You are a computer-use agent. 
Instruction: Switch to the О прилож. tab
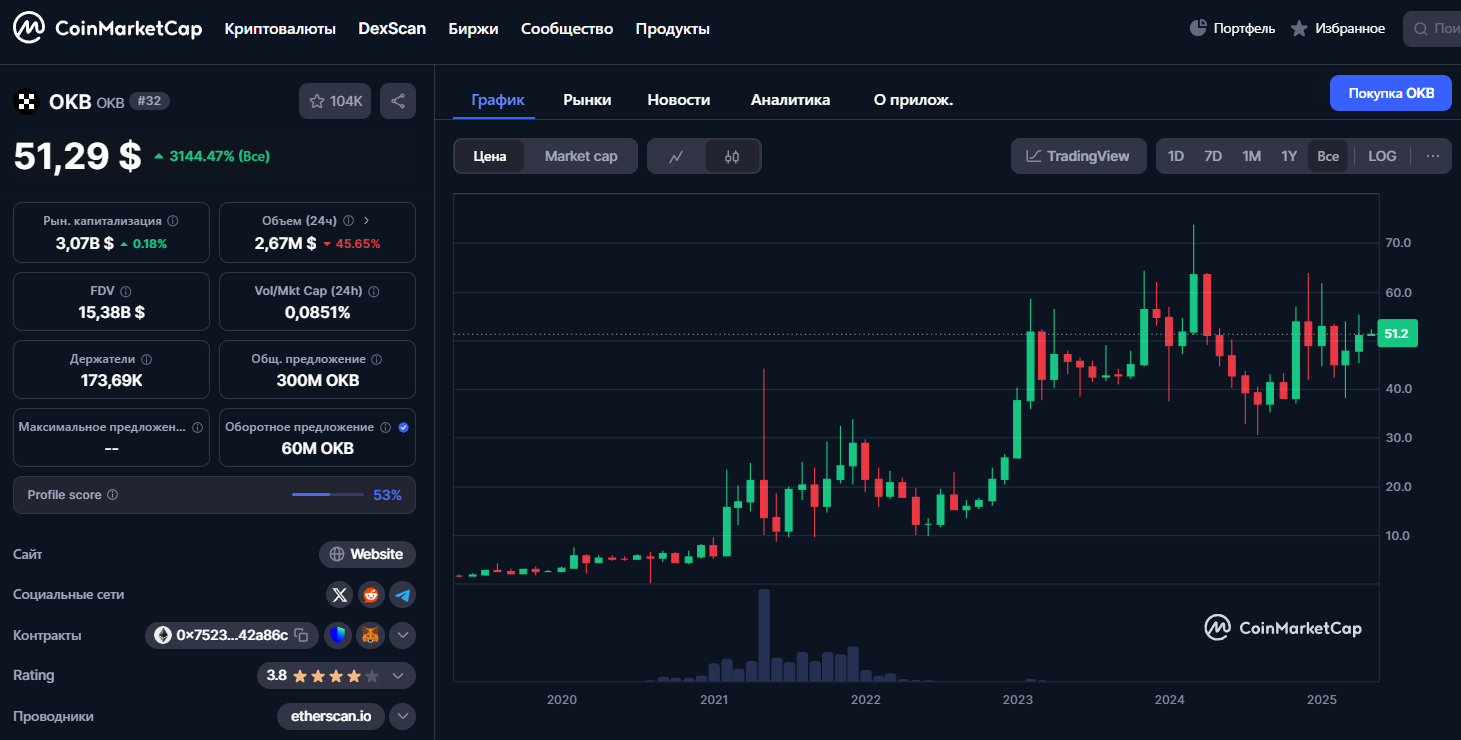[913, 100]
